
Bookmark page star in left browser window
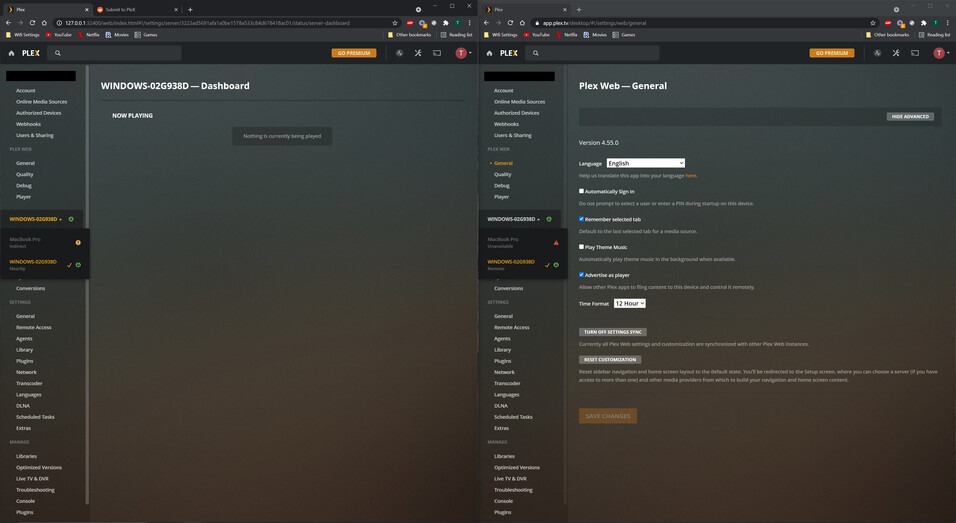[x=395, y=23]
